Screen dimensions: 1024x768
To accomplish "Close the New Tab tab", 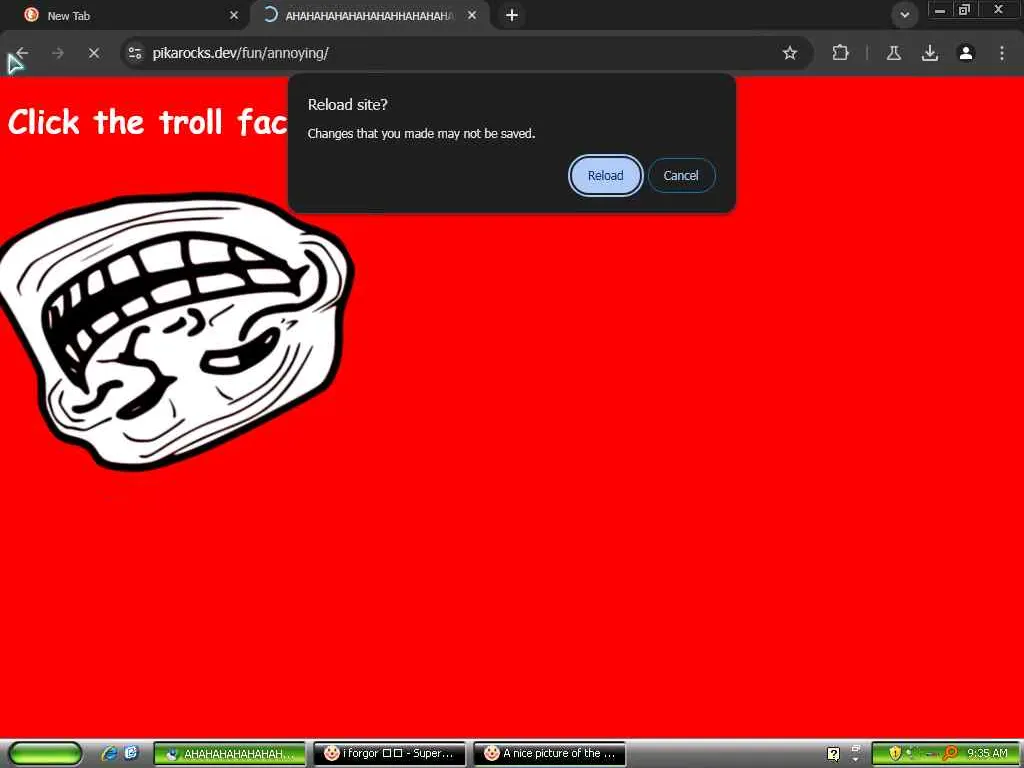I will pos(234,15).
